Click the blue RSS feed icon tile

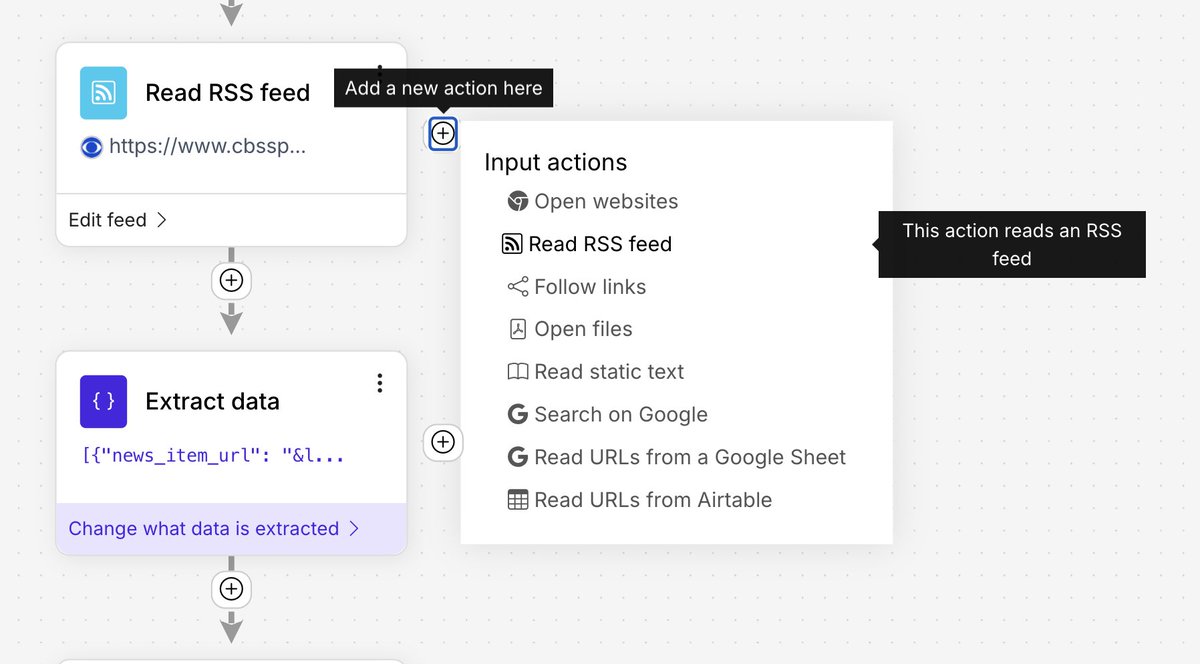[104, 93]
